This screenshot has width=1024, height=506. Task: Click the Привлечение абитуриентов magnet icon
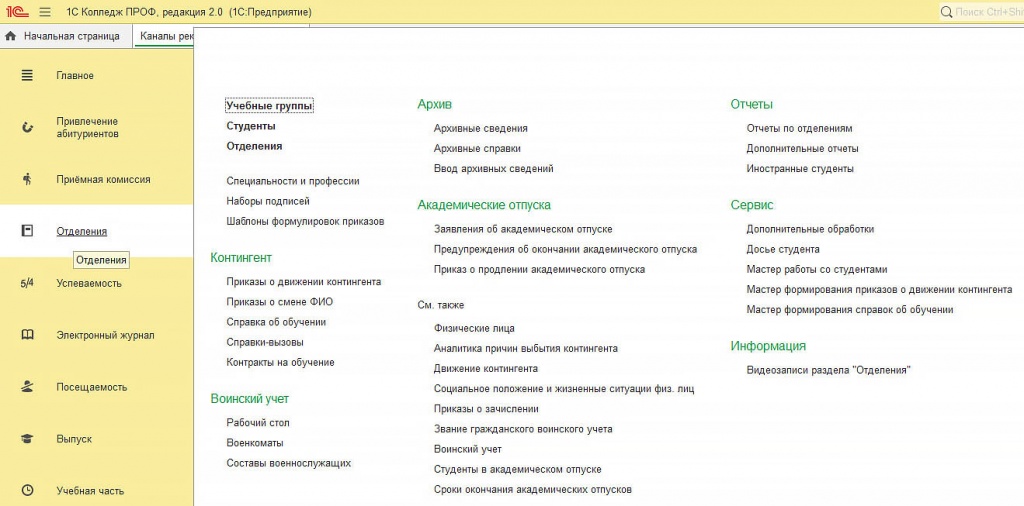coord(27,127)
